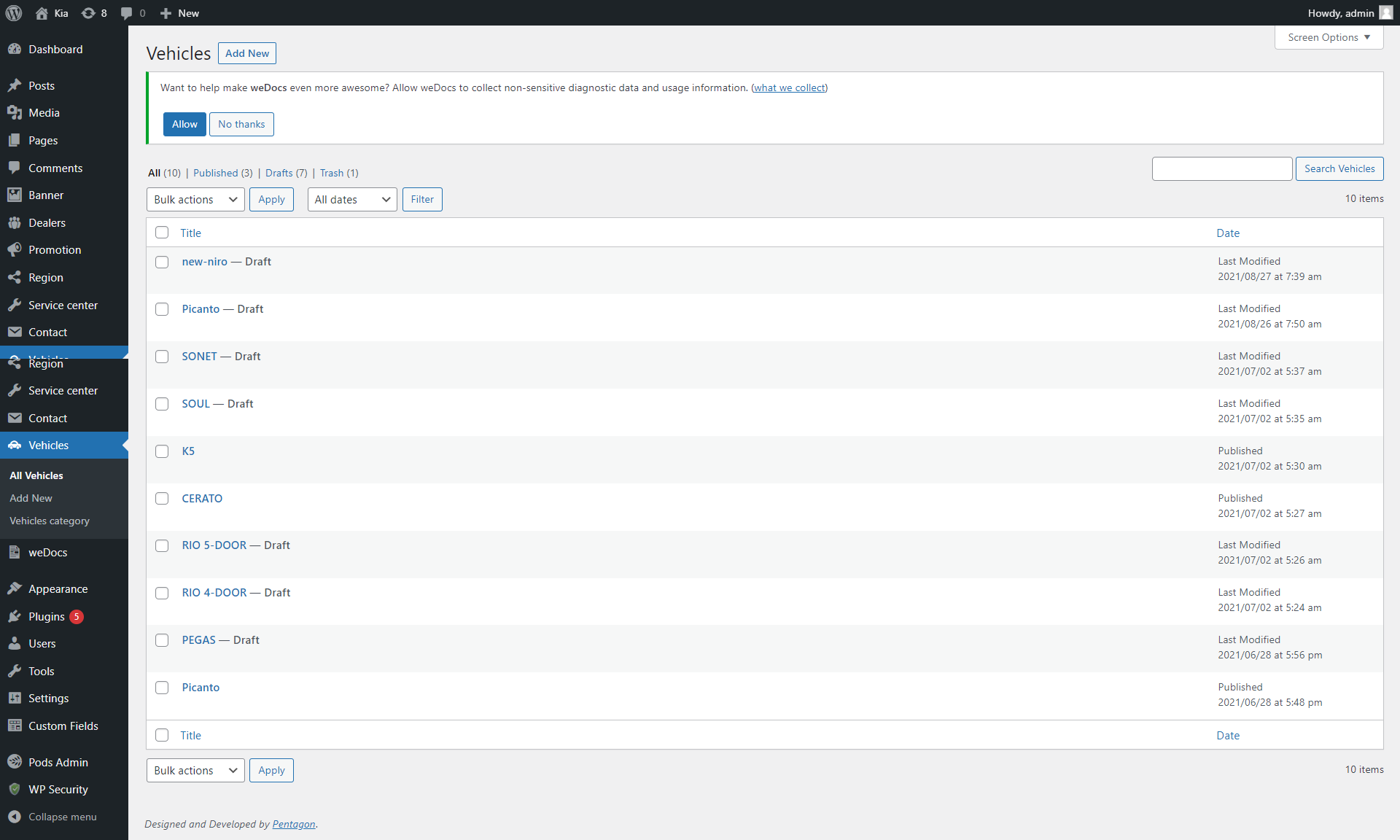Open Bulk actions dropdown beside All dates
Image resolution: width=1400 pixels, height=840 pixels.
pos(195,200)
